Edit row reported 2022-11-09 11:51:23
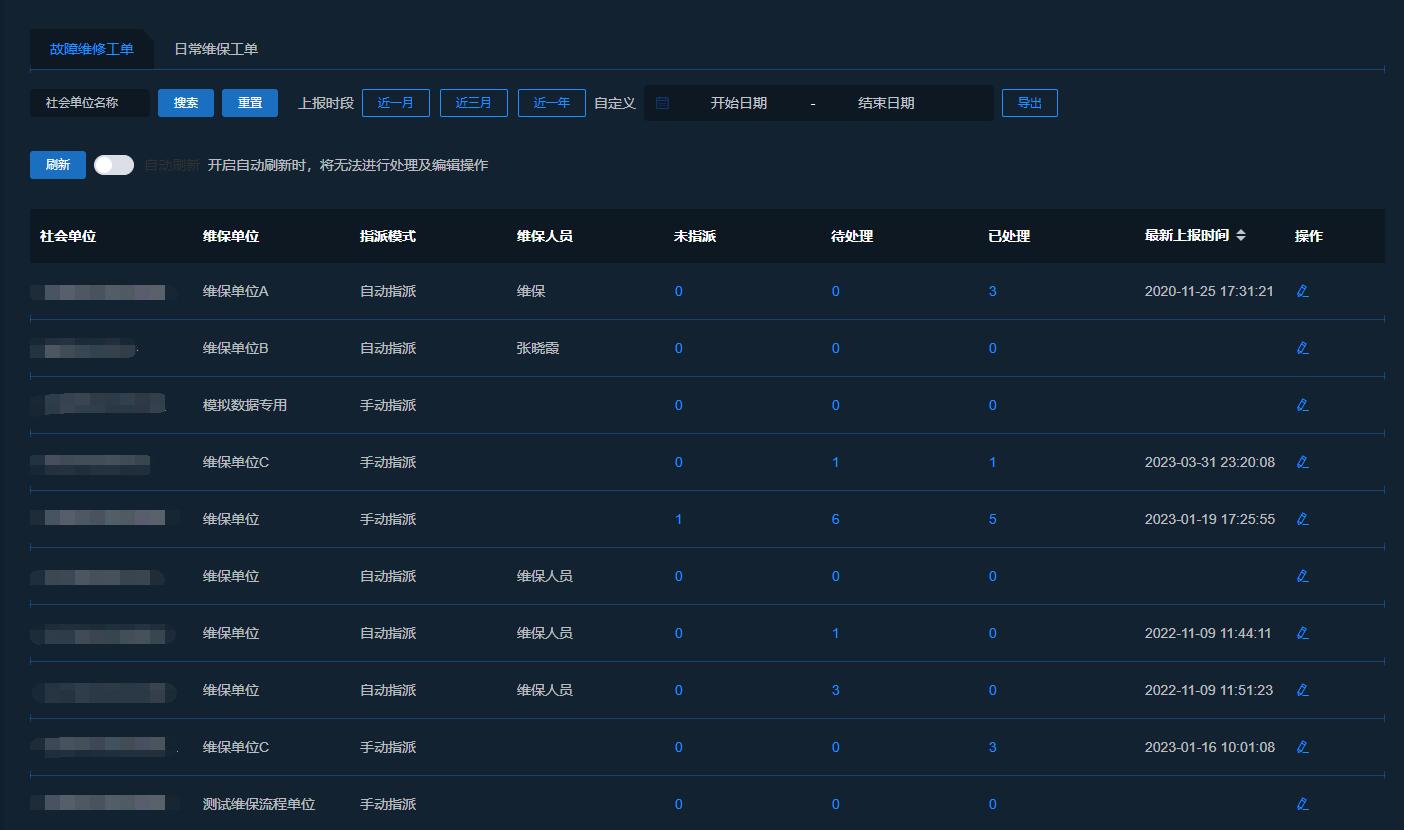This screenshot has width=1404, height=830. (x=1302, y=690)
